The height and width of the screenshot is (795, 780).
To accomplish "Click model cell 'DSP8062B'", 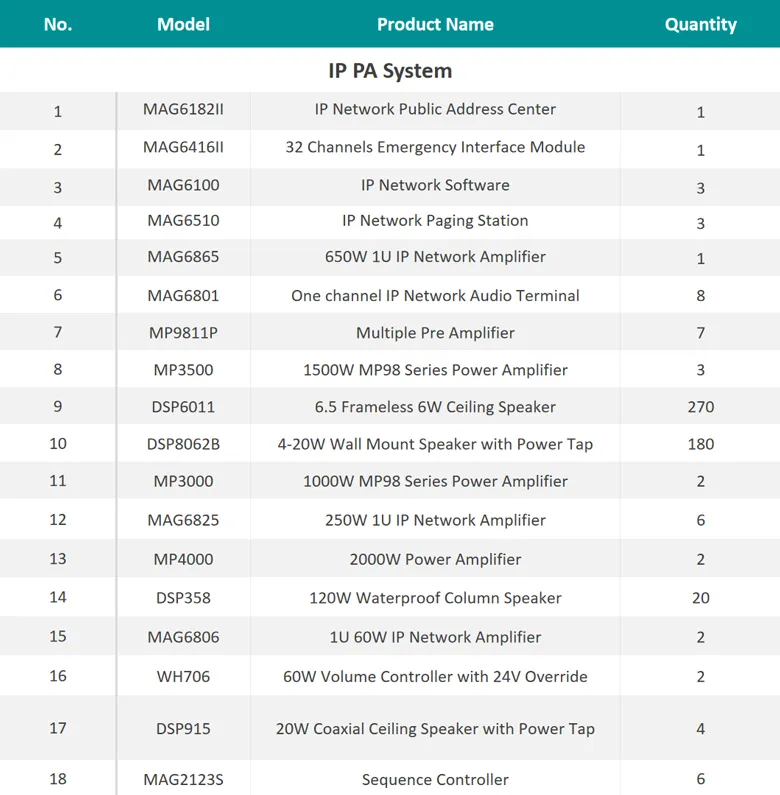I will 183,444.
